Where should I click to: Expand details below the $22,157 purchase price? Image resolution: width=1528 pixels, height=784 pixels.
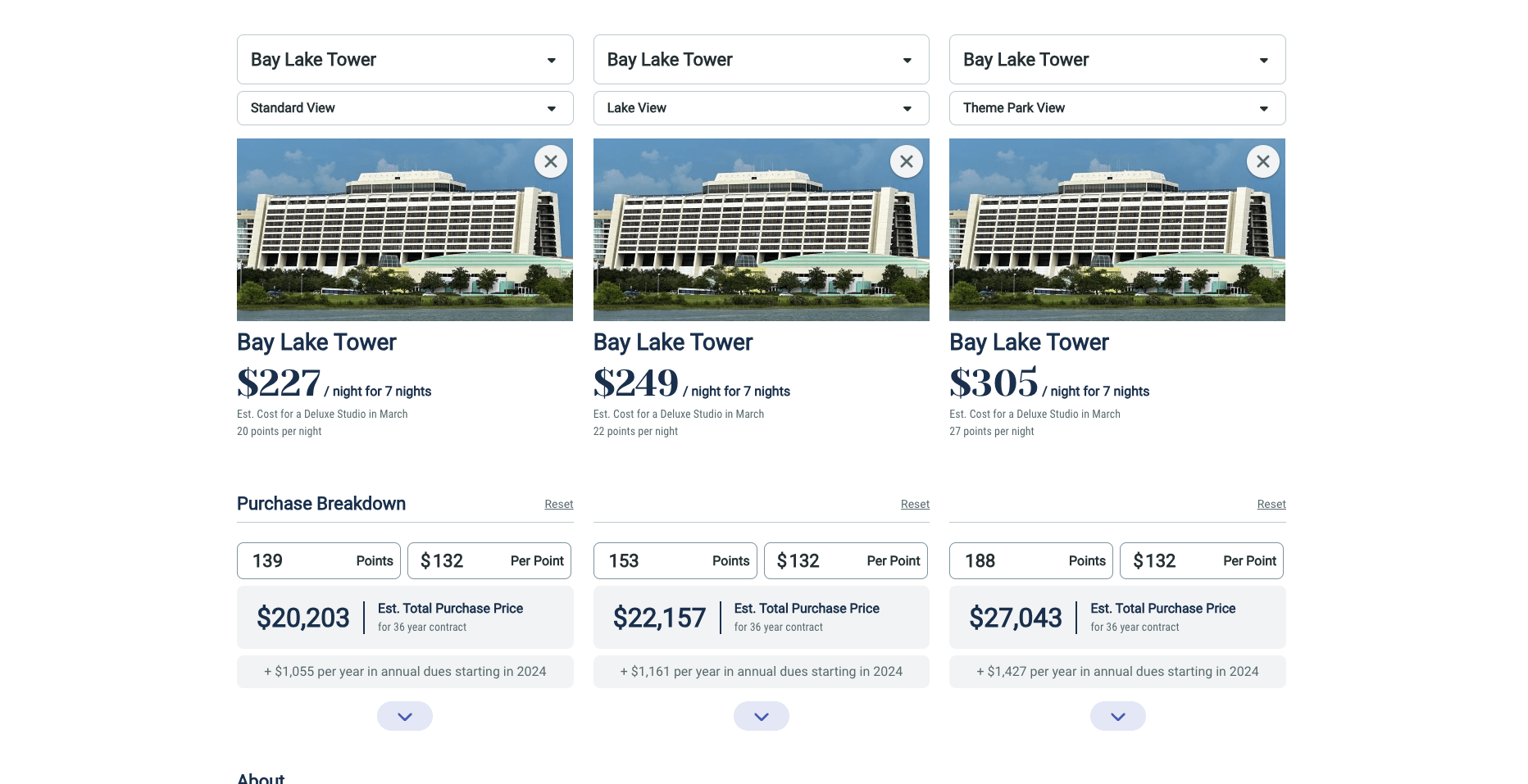tap(762, 716)
